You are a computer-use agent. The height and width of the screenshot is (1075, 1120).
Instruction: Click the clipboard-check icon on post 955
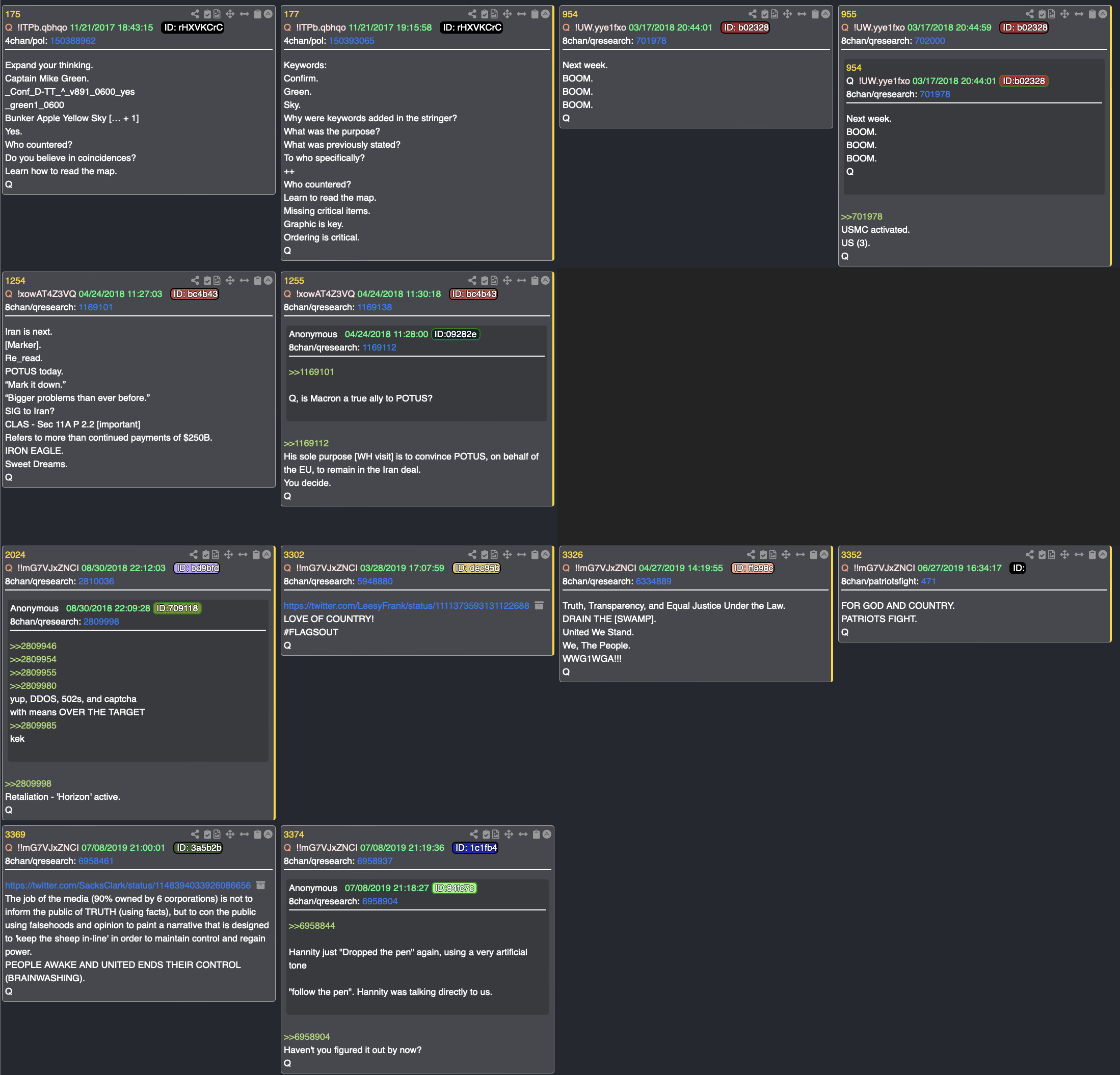click(1042, 14)
